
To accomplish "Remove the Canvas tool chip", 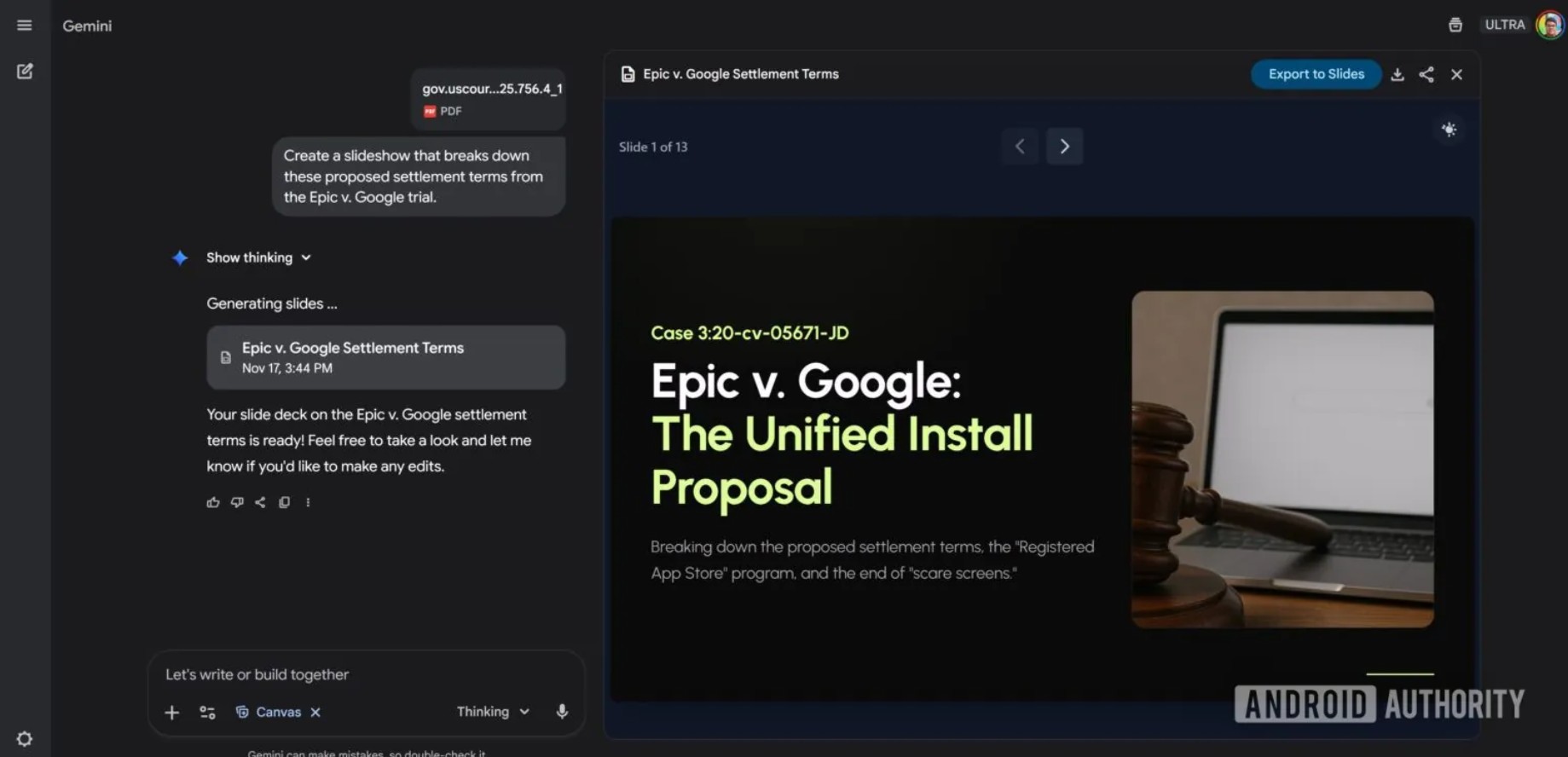I will tap(315, 712).
